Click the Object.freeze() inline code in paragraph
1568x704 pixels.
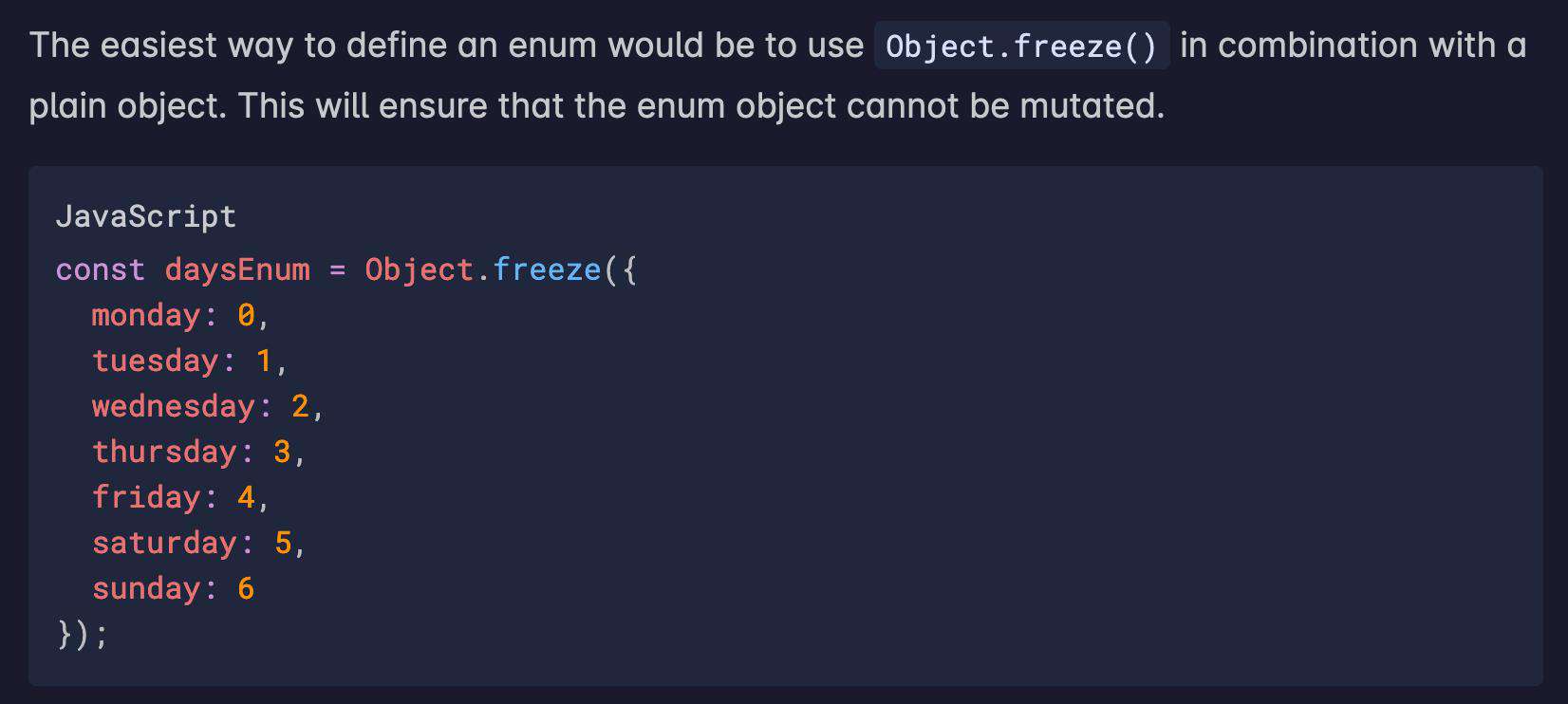click(x=1021, y=46)
